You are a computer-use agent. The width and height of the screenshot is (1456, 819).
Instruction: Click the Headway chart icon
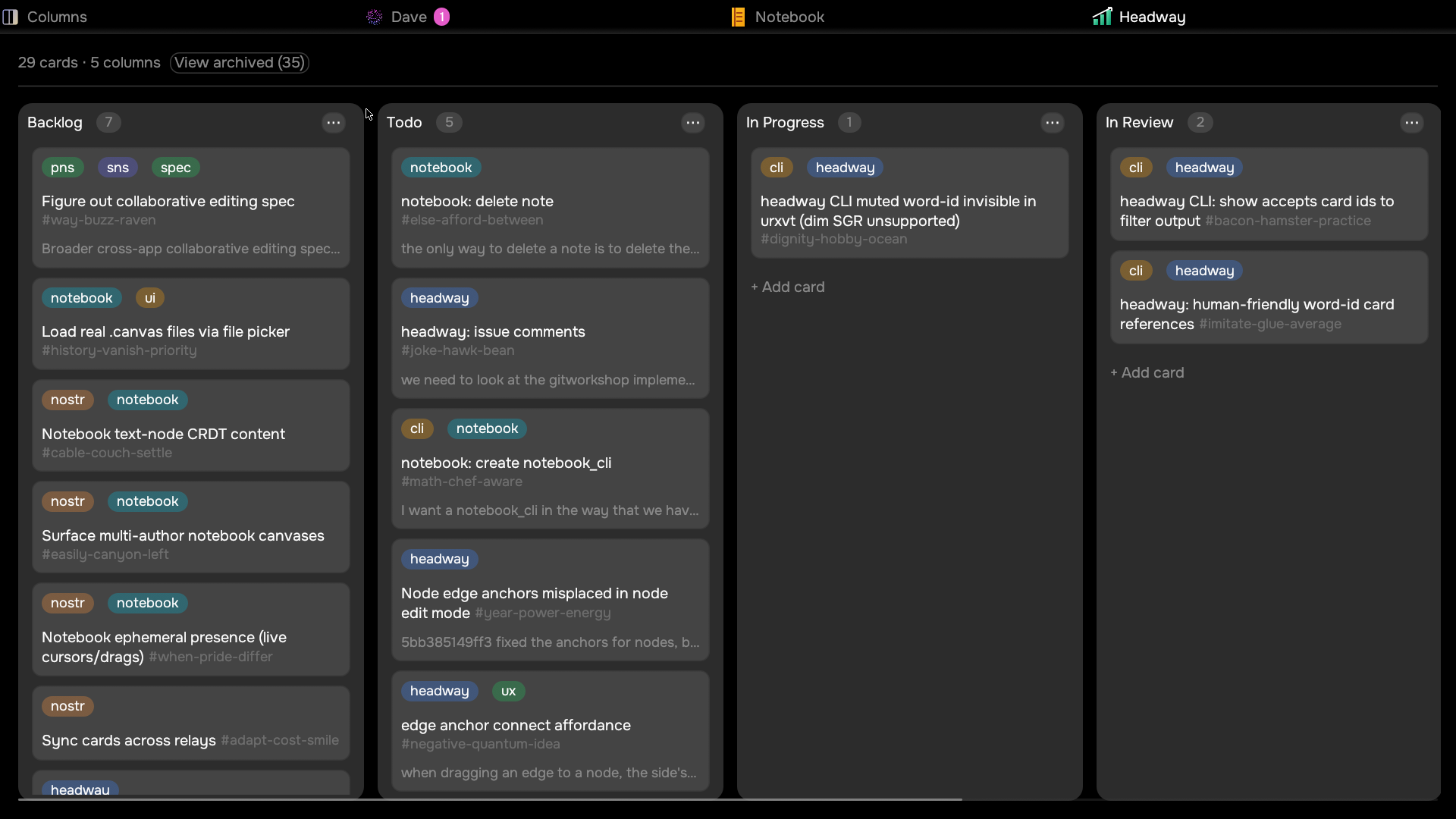coord(1102,17)
